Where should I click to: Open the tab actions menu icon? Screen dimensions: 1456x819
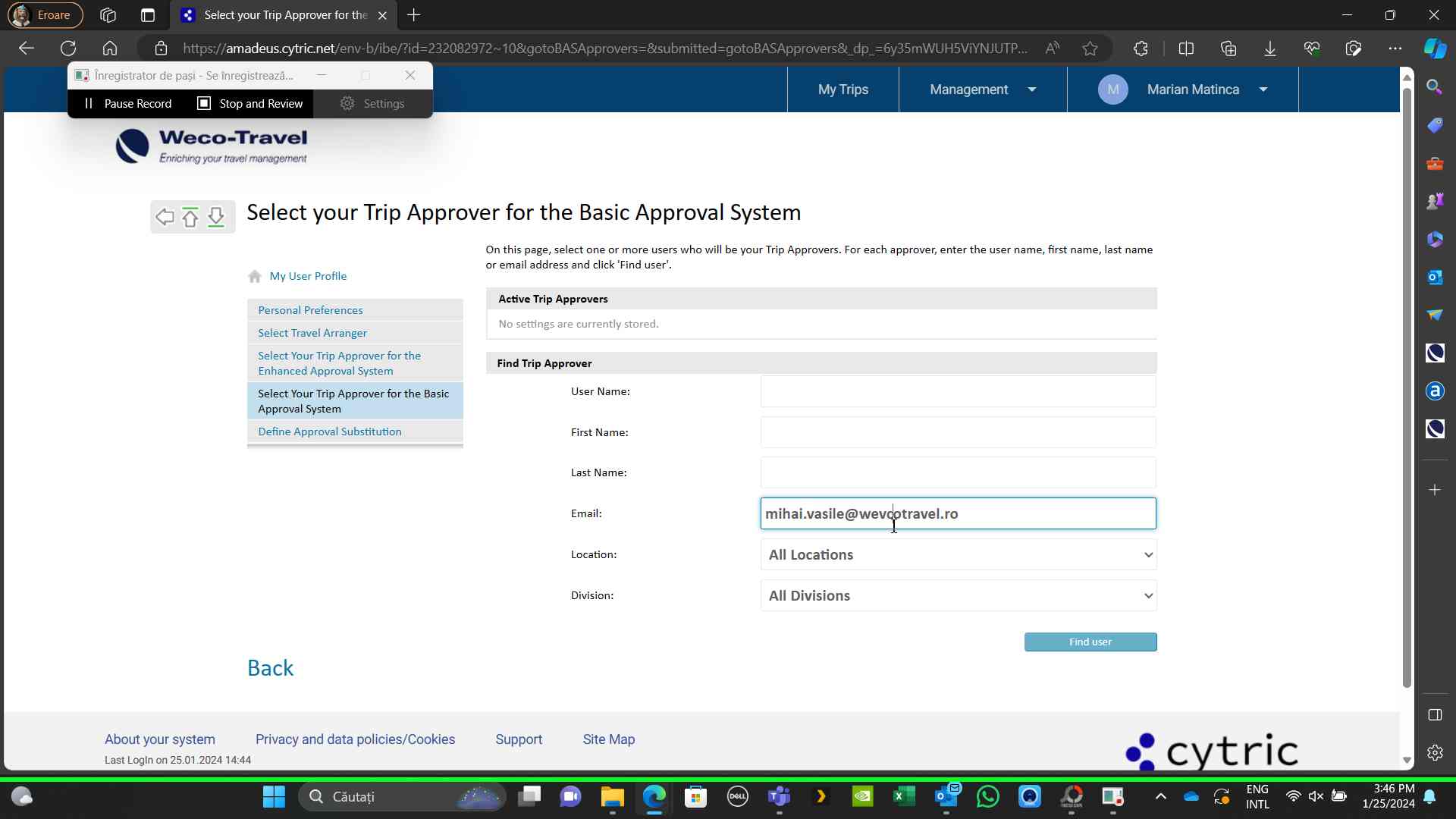[148, 15]
